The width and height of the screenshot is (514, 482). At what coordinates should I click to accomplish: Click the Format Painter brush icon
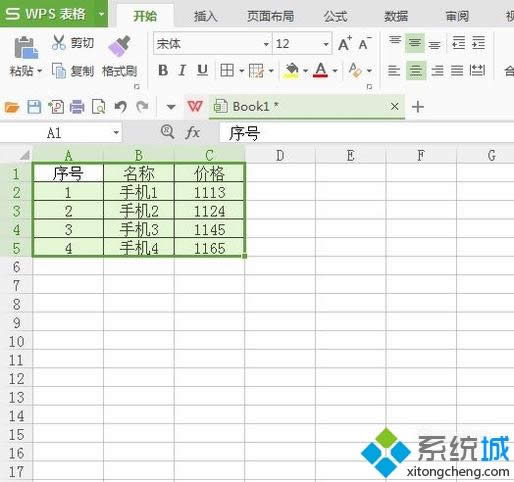(119, 46)
